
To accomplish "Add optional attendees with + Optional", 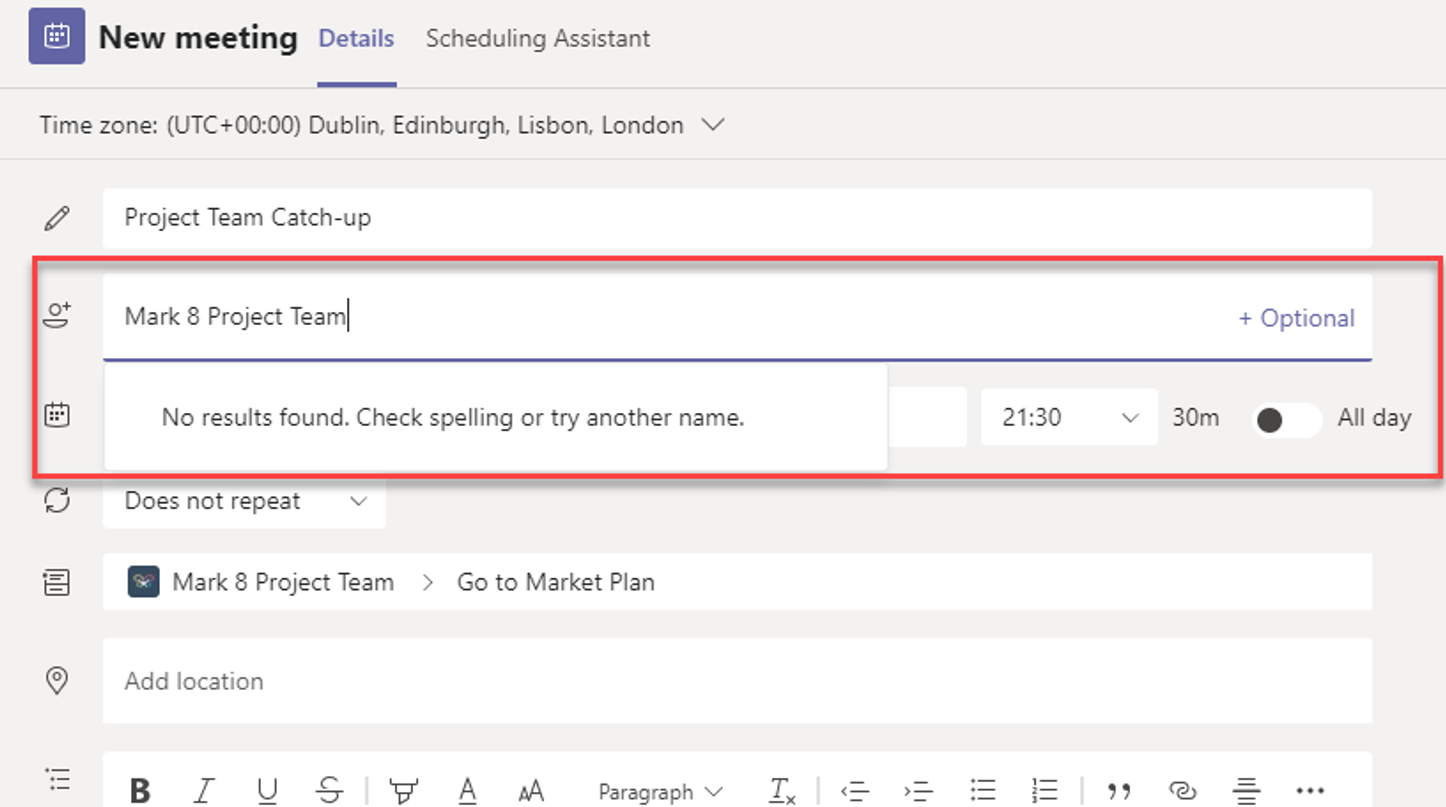I will (1297, 318).
